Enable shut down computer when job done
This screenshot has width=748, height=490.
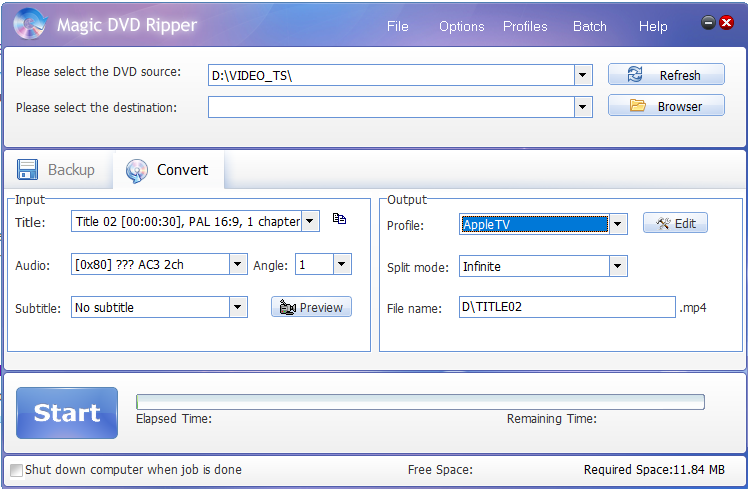coord(16,470)
